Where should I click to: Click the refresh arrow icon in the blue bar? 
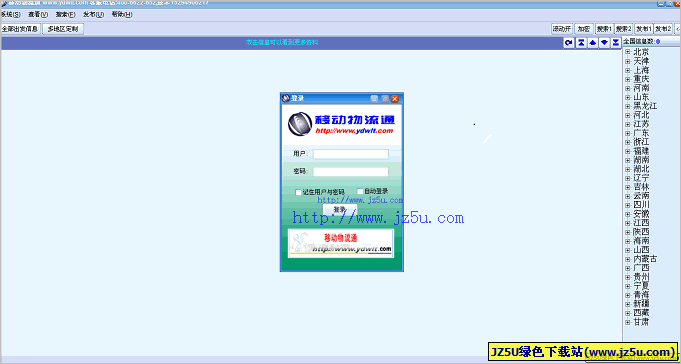(x=569, y=43)
